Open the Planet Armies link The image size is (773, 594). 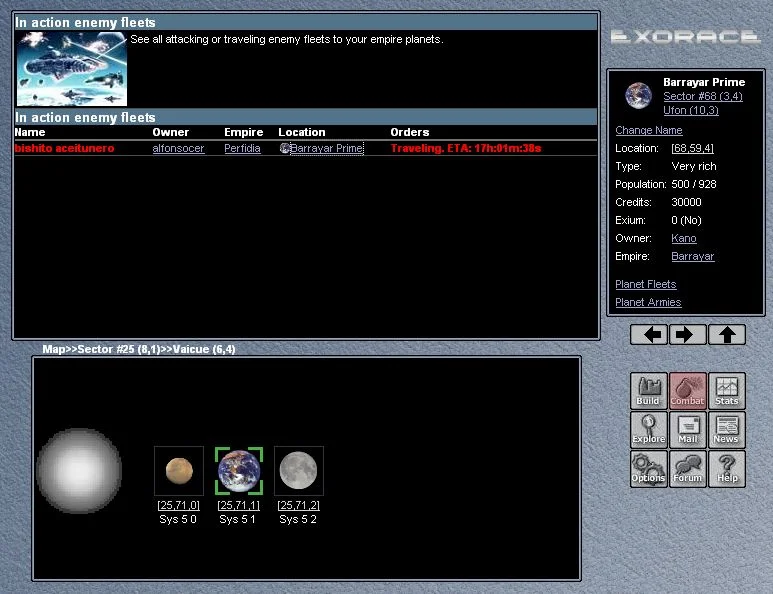pos(648,302)
